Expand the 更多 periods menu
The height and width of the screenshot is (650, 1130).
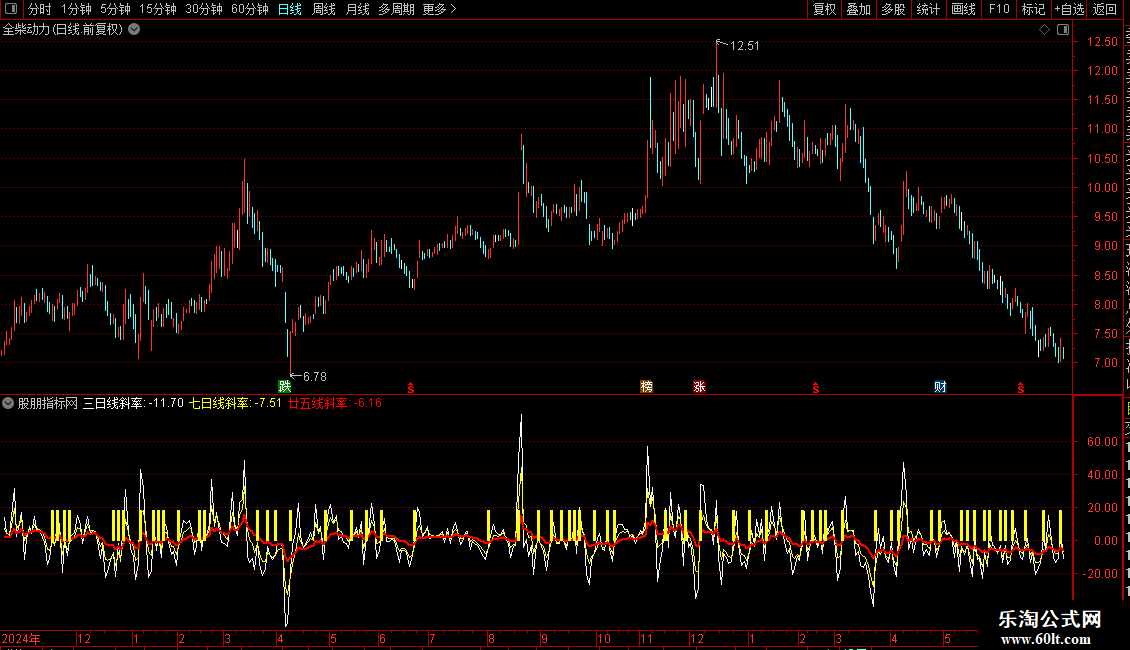tap(439, 9)
